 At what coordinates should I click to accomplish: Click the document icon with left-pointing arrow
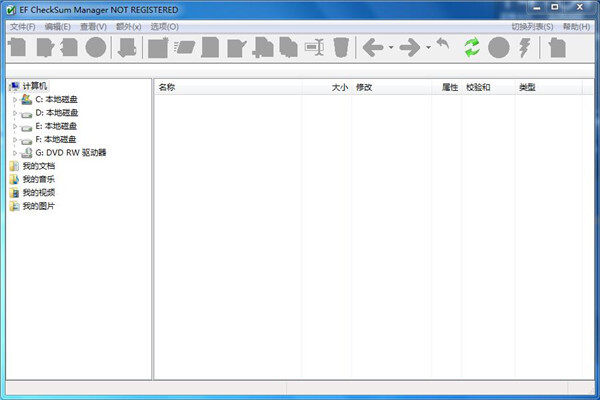pyautogui.click(x=69, y=47)
